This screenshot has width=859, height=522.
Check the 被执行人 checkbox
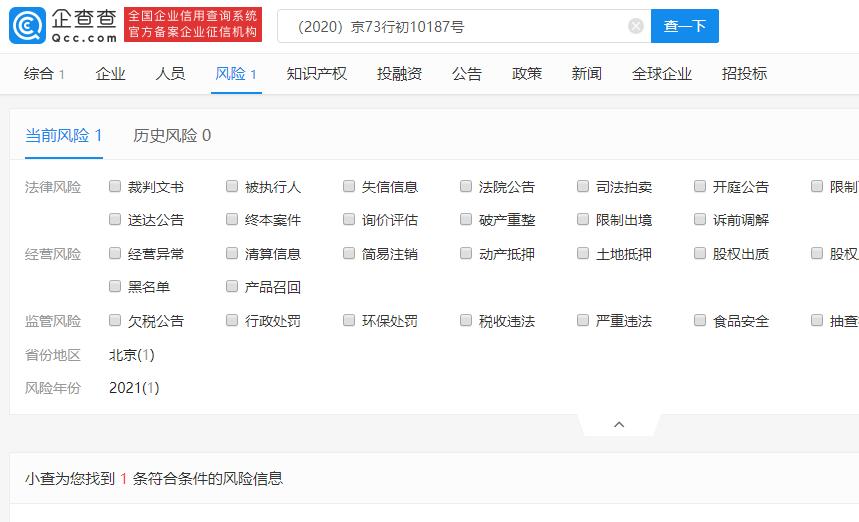click(x=232, y=186)
